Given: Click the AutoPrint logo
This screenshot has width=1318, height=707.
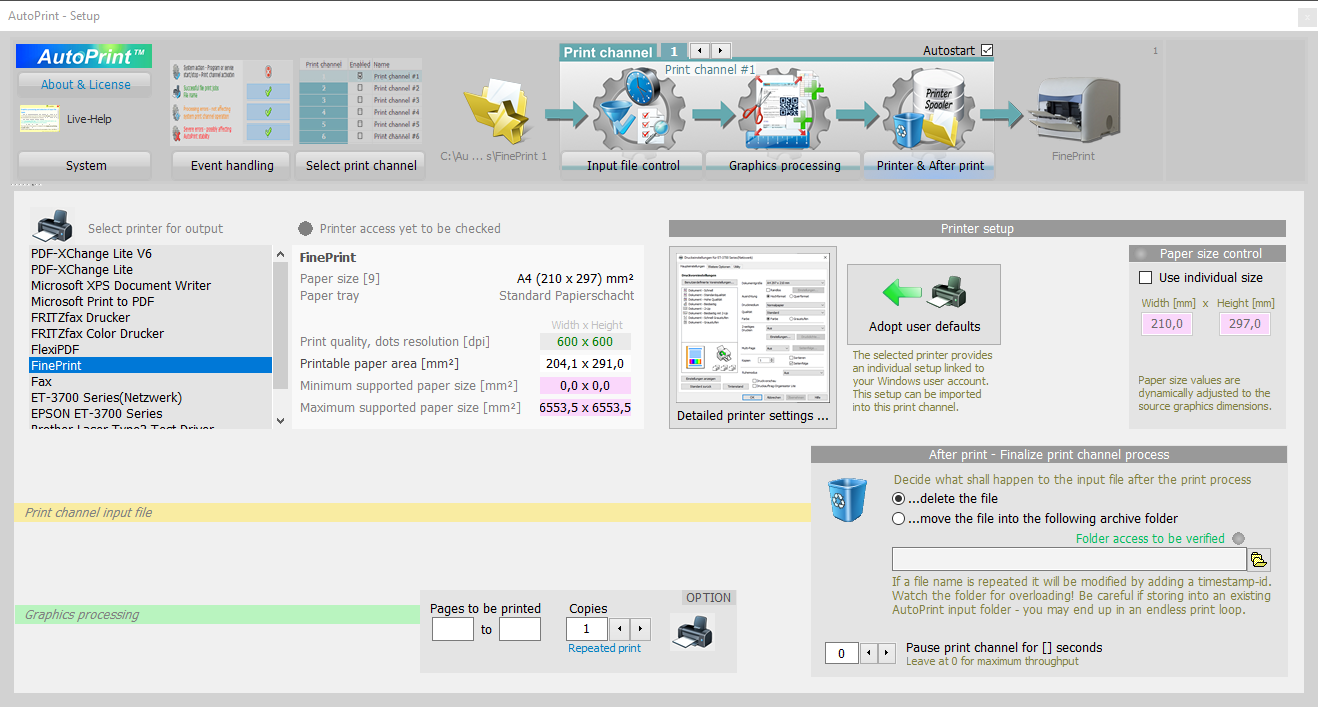Looking at the screenshot, I should coord(83,56).
